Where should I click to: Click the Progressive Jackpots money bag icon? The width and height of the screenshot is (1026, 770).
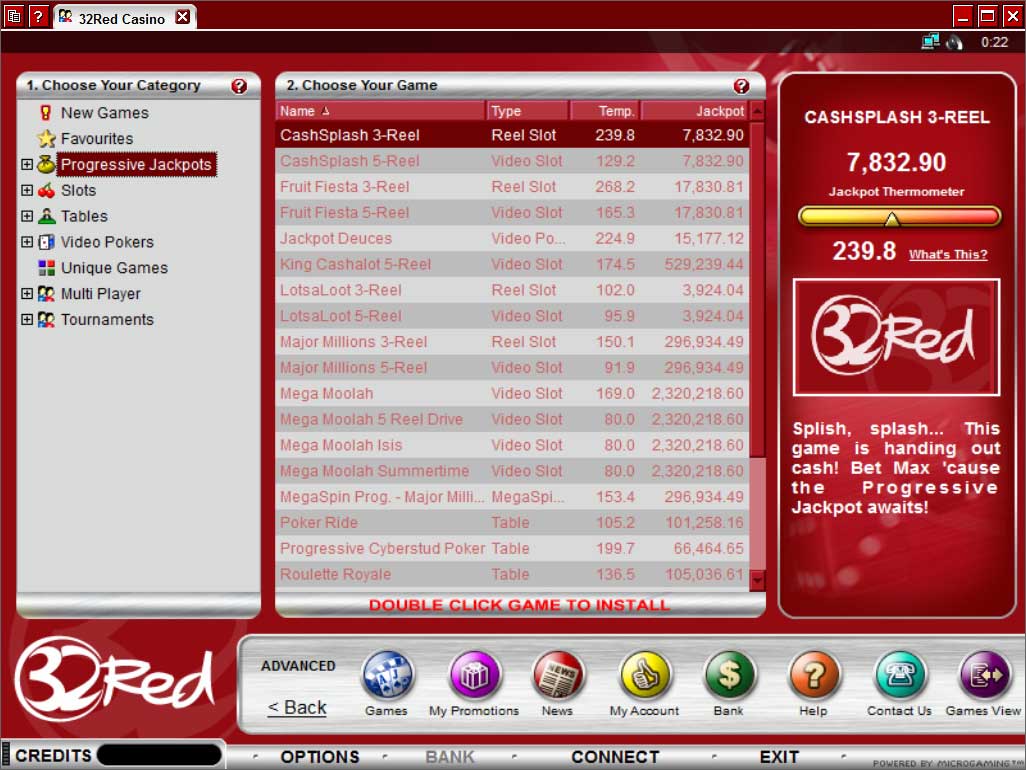pos(46,164)
